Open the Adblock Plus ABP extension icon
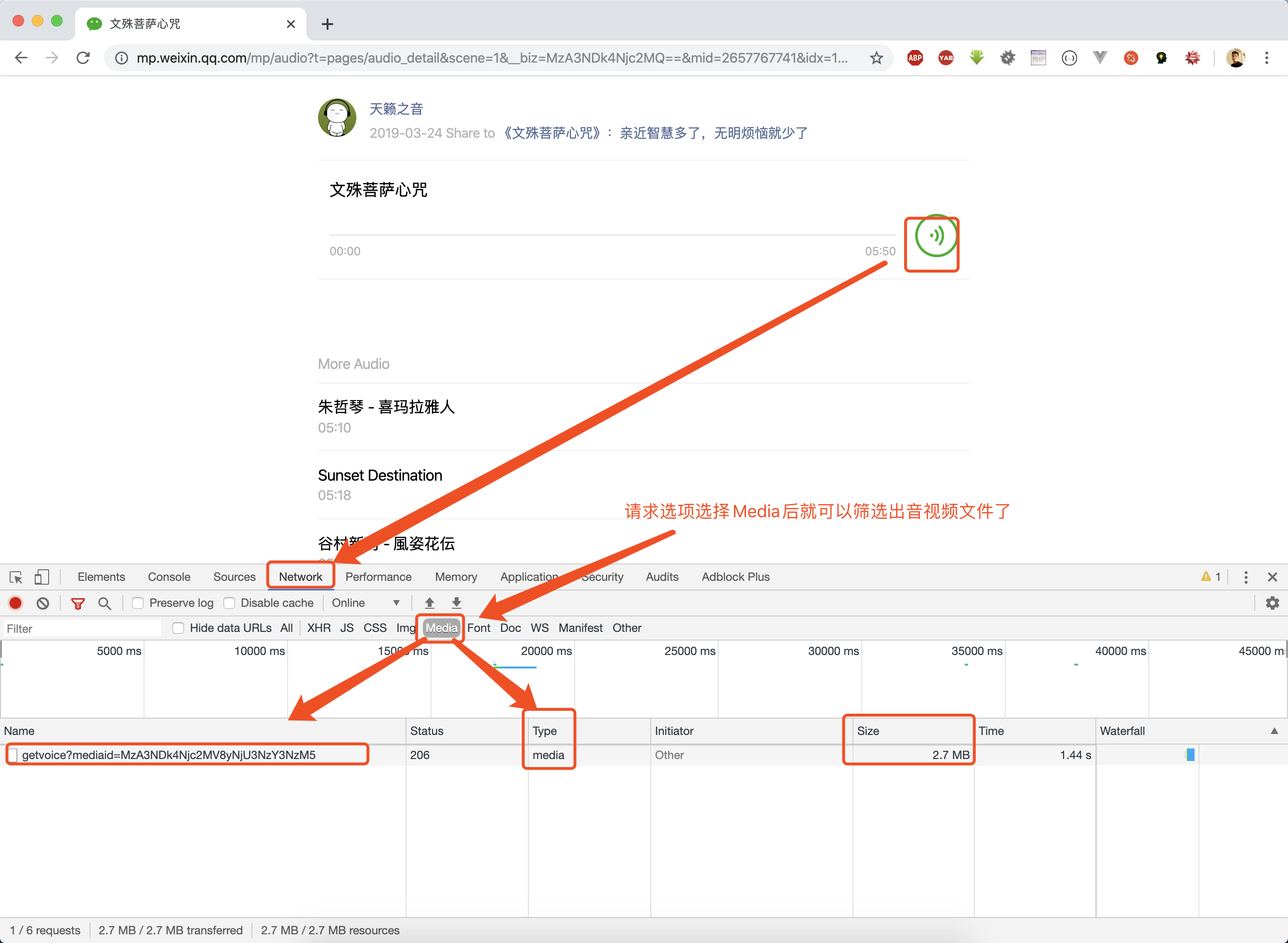 (x=915, y=58)
